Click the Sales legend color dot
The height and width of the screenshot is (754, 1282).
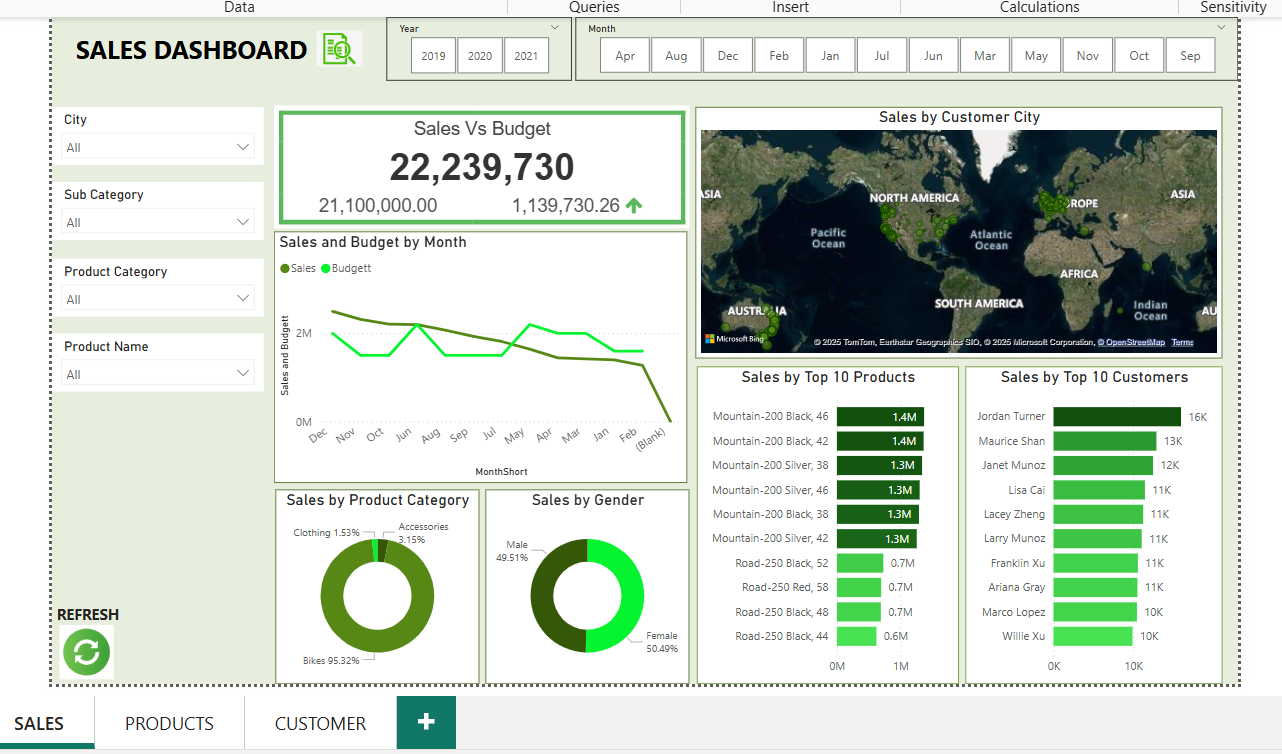click(x=285, y=268)
